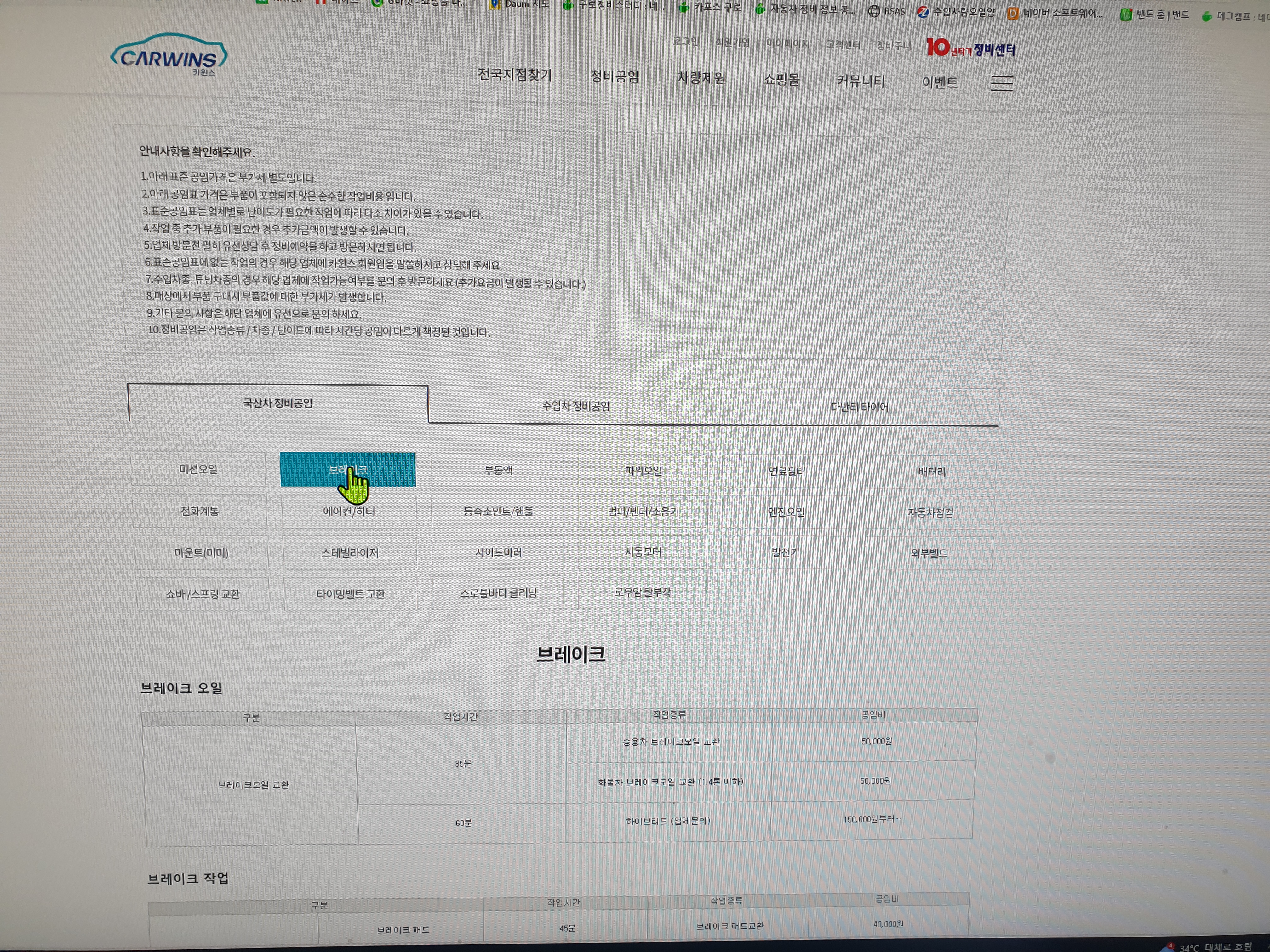
Task: Select the 배터리 category button
Action: pos(931,472)
